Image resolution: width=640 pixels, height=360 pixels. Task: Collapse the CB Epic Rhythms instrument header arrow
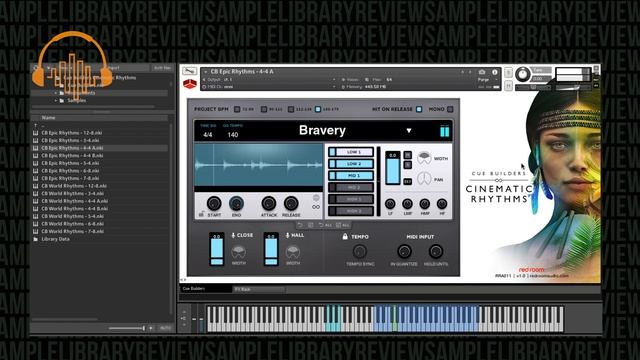coord(205,72)
